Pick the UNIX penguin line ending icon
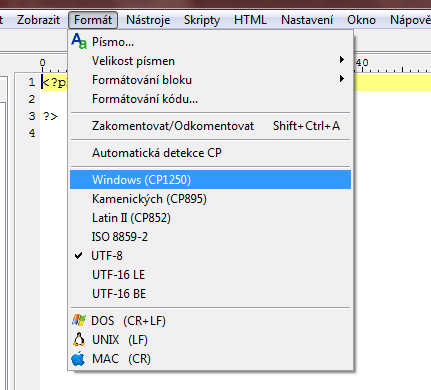The height and width of the screenshot is (390, 431). coord(79,339)
